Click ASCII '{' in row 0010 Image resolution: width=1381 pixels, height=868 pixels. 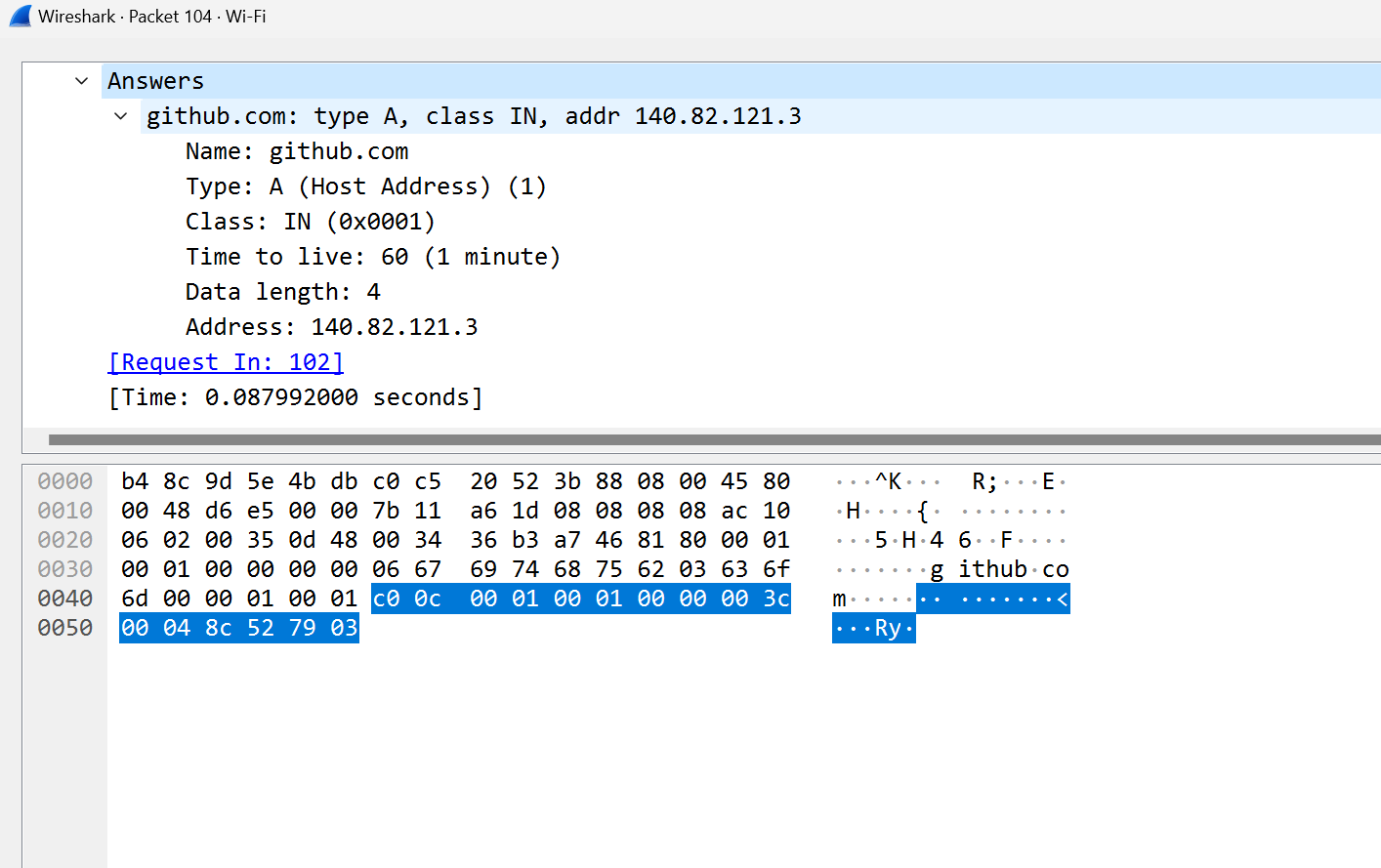pyautogui.click(x=923, y=511)
